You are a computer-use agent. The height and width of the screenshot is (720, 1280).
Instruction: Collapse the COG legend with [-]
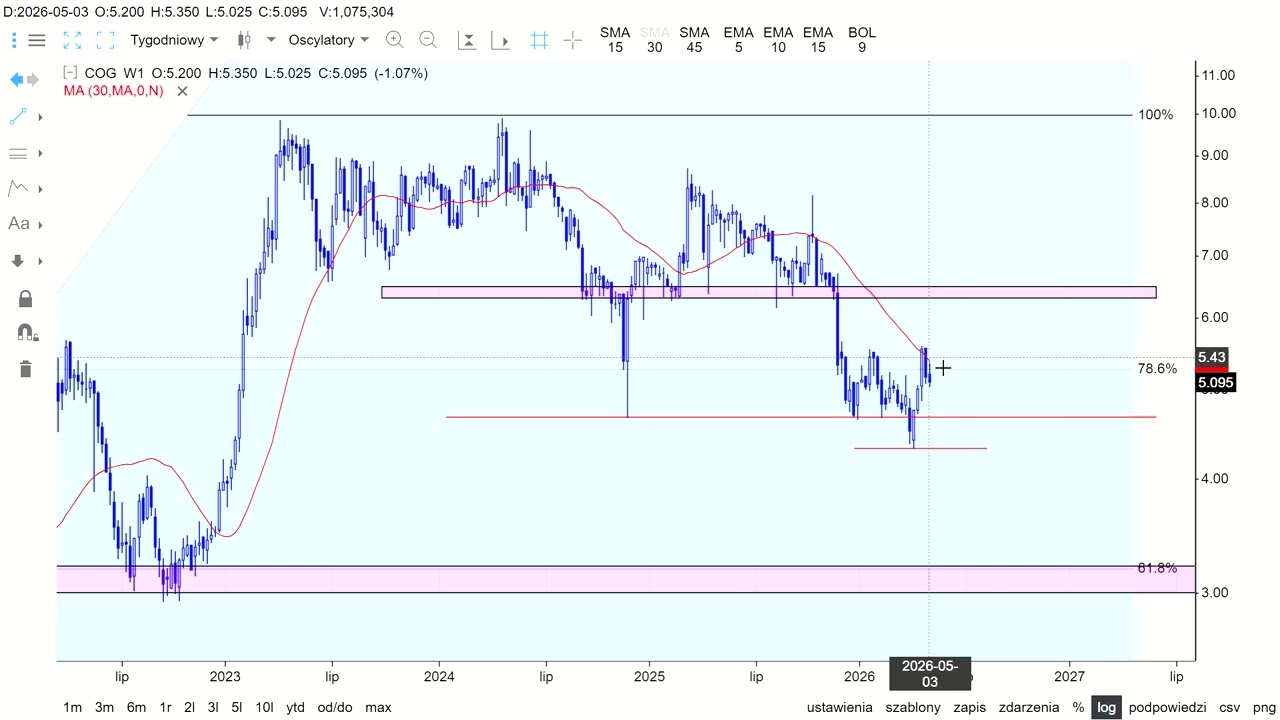70,73
